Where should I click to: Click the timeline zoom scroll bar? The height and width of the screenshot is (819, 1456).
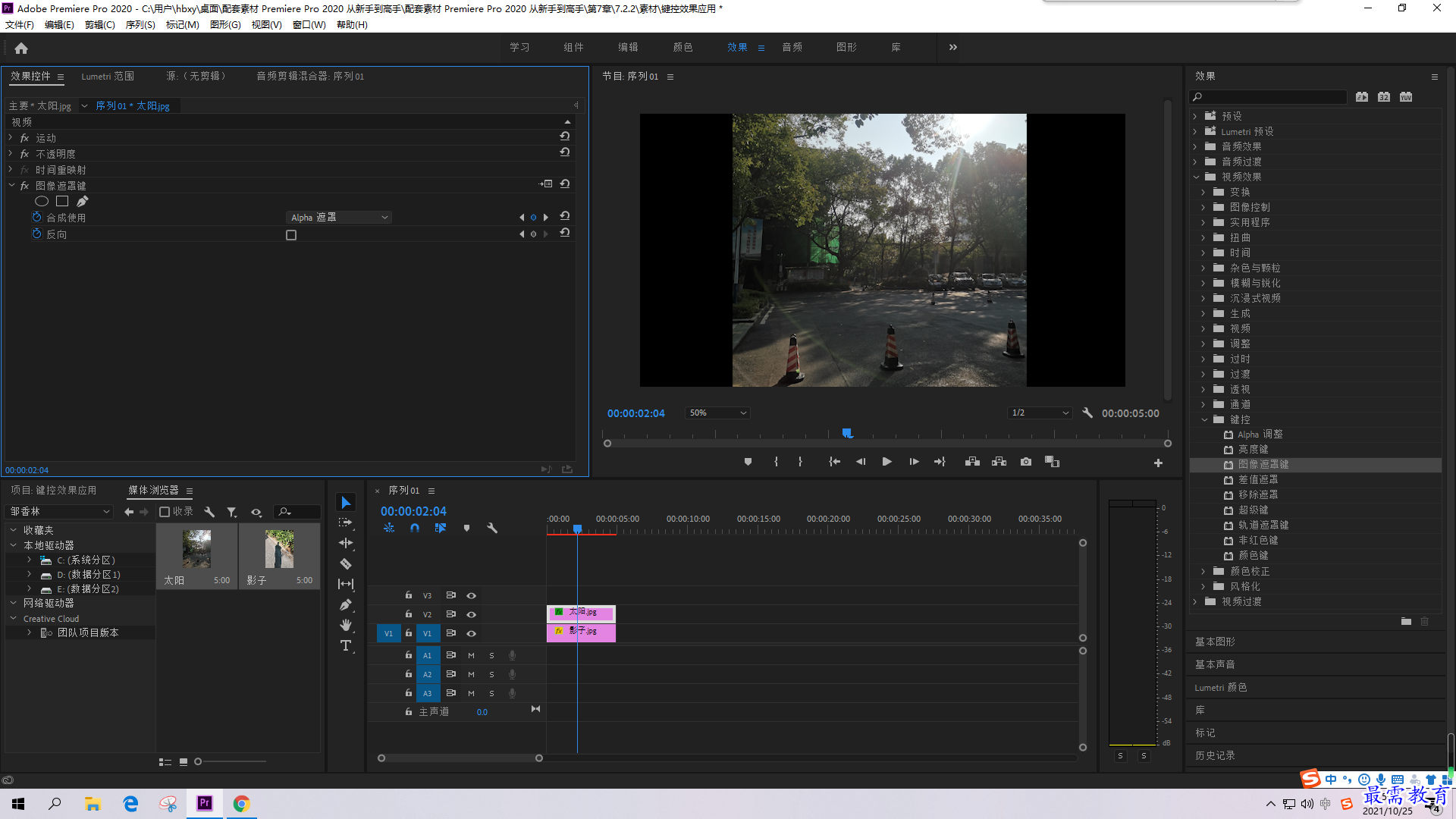pos(460,758)
